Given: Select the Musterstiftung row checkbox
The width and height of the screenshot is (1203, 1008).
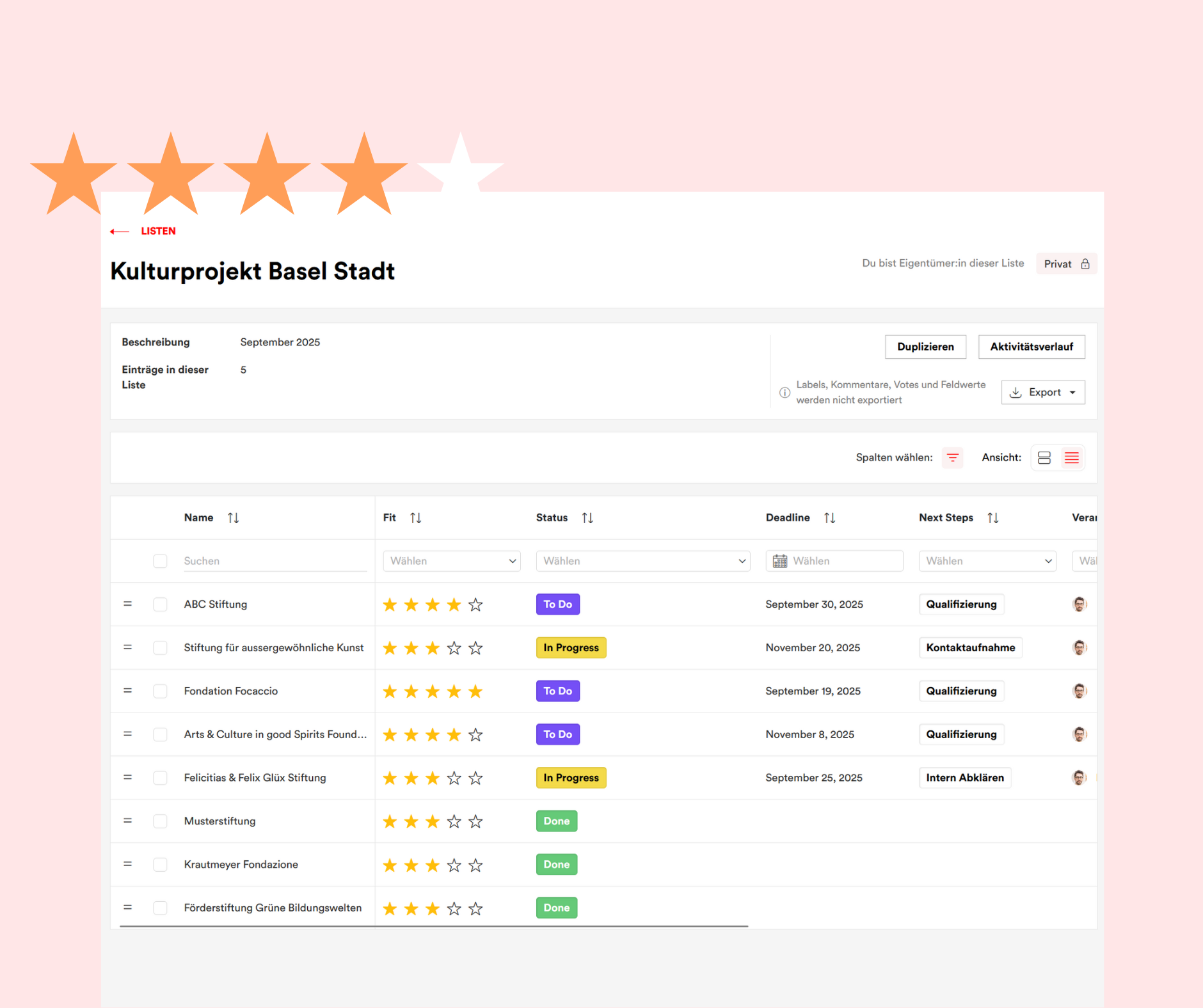Looking at the screenshot, I should 160,821.
